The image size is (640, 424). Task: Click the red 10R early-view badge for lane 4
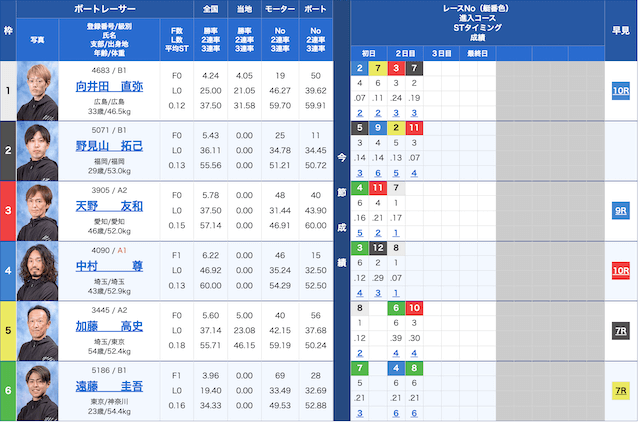[620, 271]
